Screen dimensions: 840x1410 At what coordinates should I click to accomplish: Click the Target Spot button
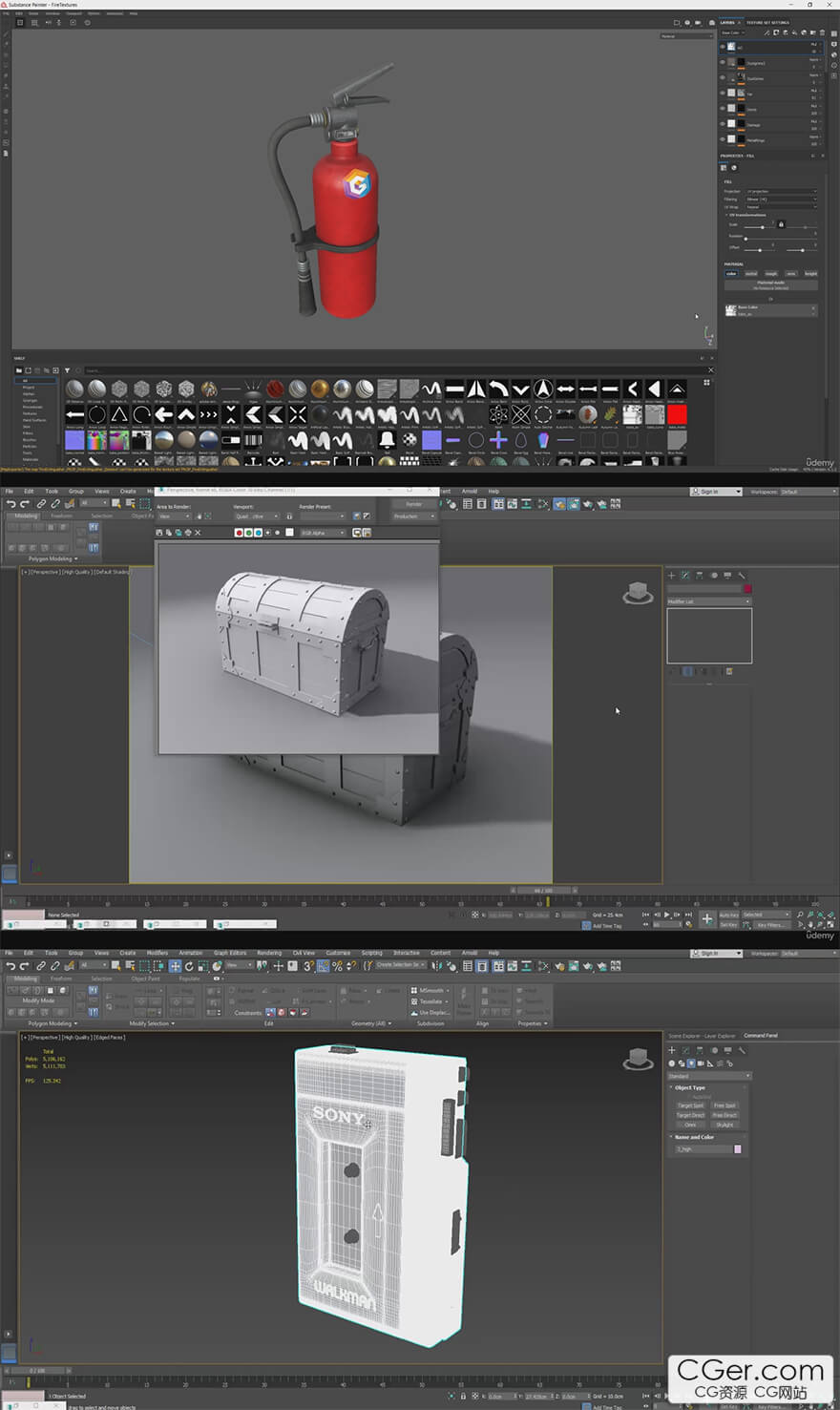click(x=690, y=1105)
